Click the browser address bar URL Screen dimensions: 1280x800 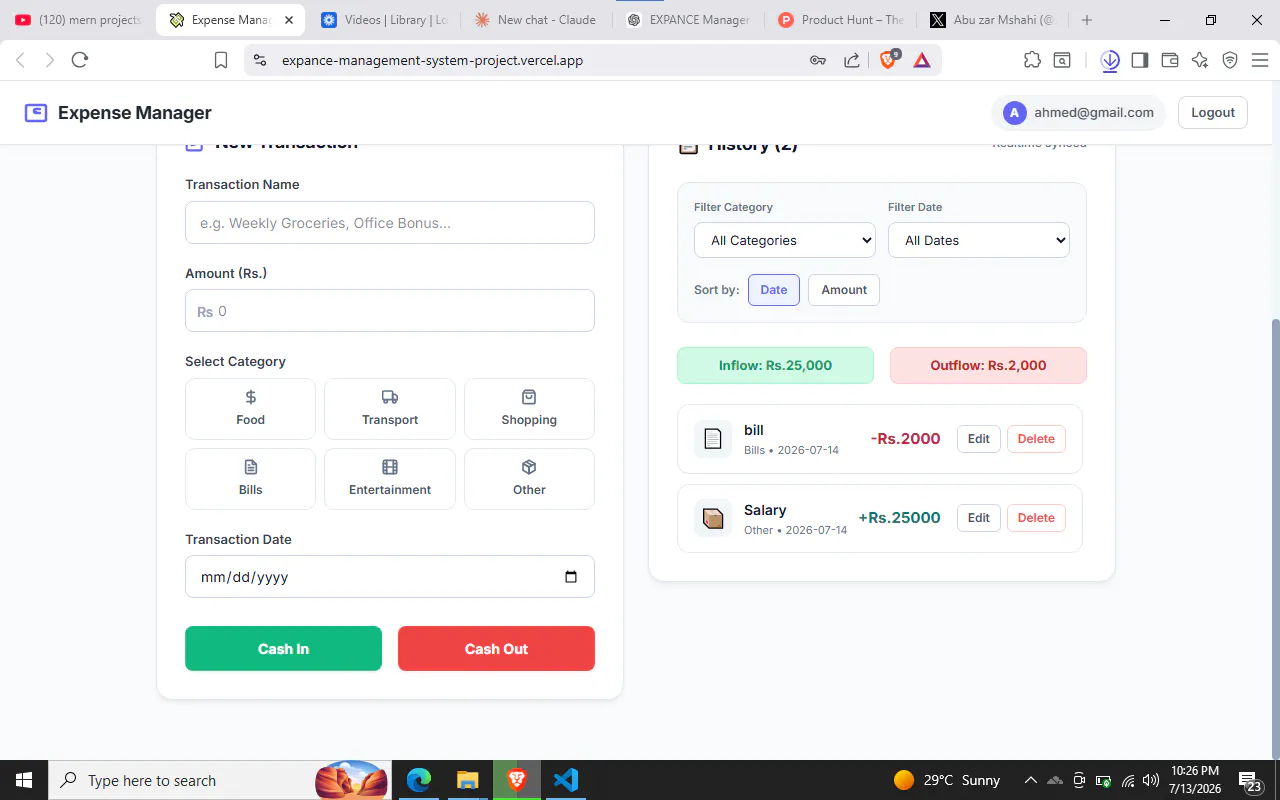(432, 60)
